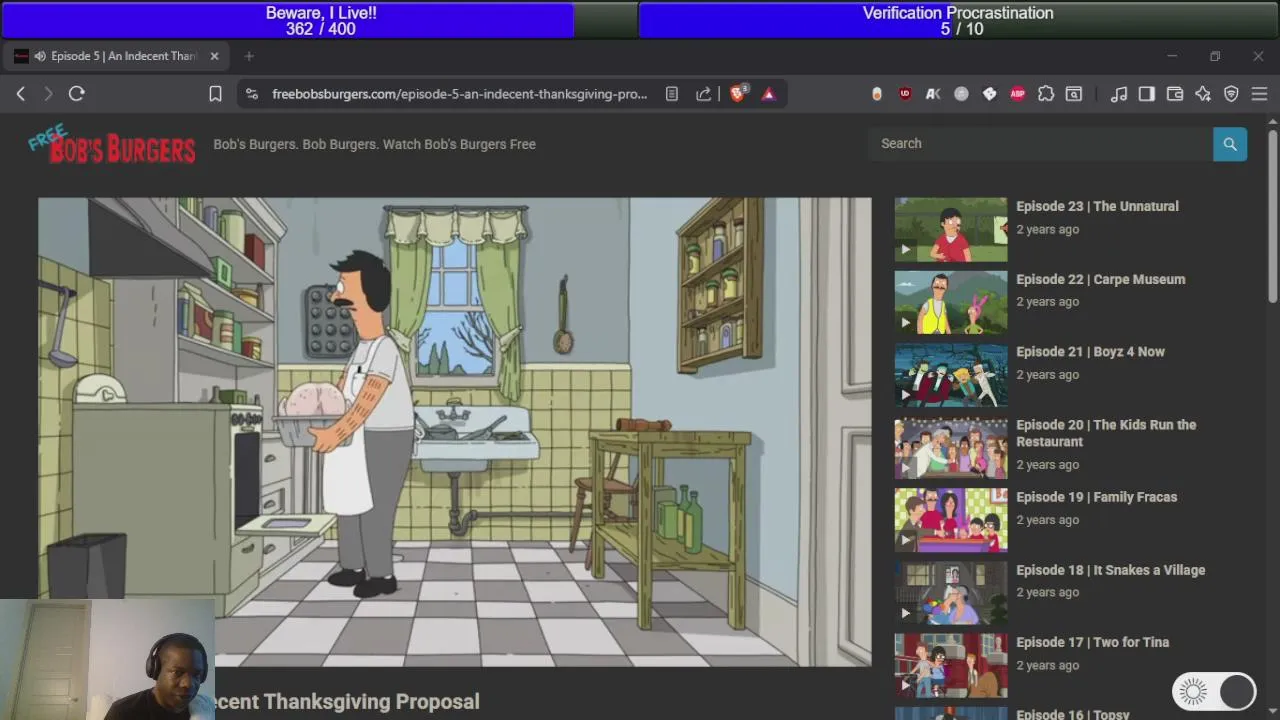Click the tab search toolbar icon
The image size is (1280, 720).
click(1073, 93)
